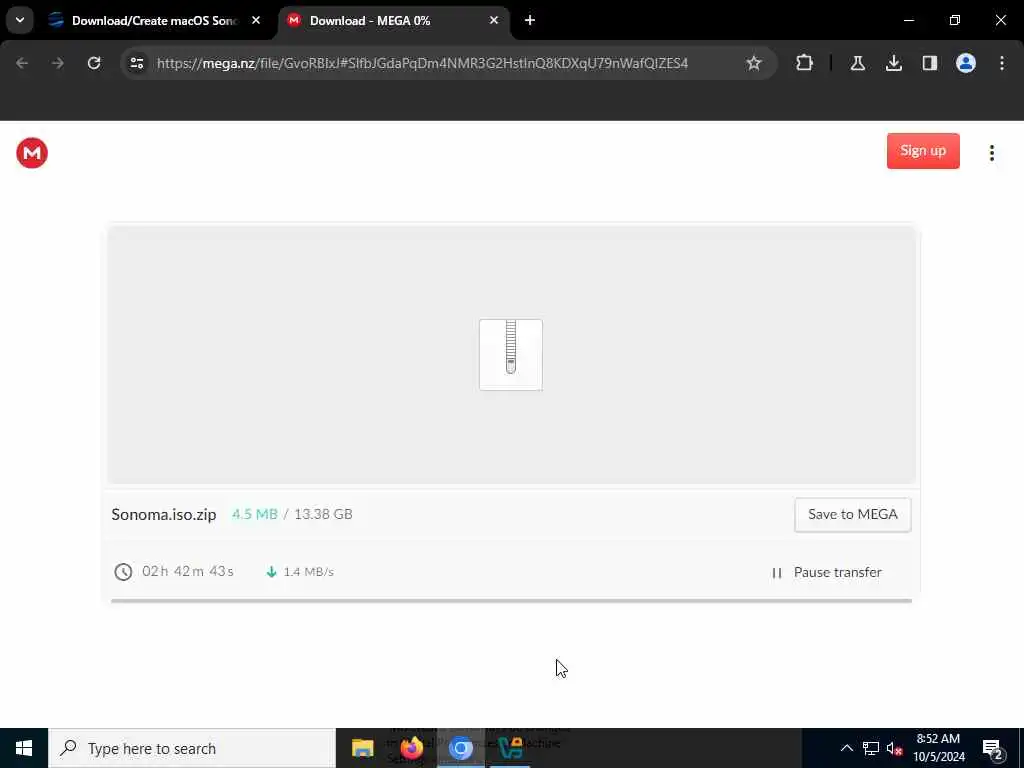Screen dimensions: 1024x768
Task: Show Chrome downloads panel
Action: [893, 63]
